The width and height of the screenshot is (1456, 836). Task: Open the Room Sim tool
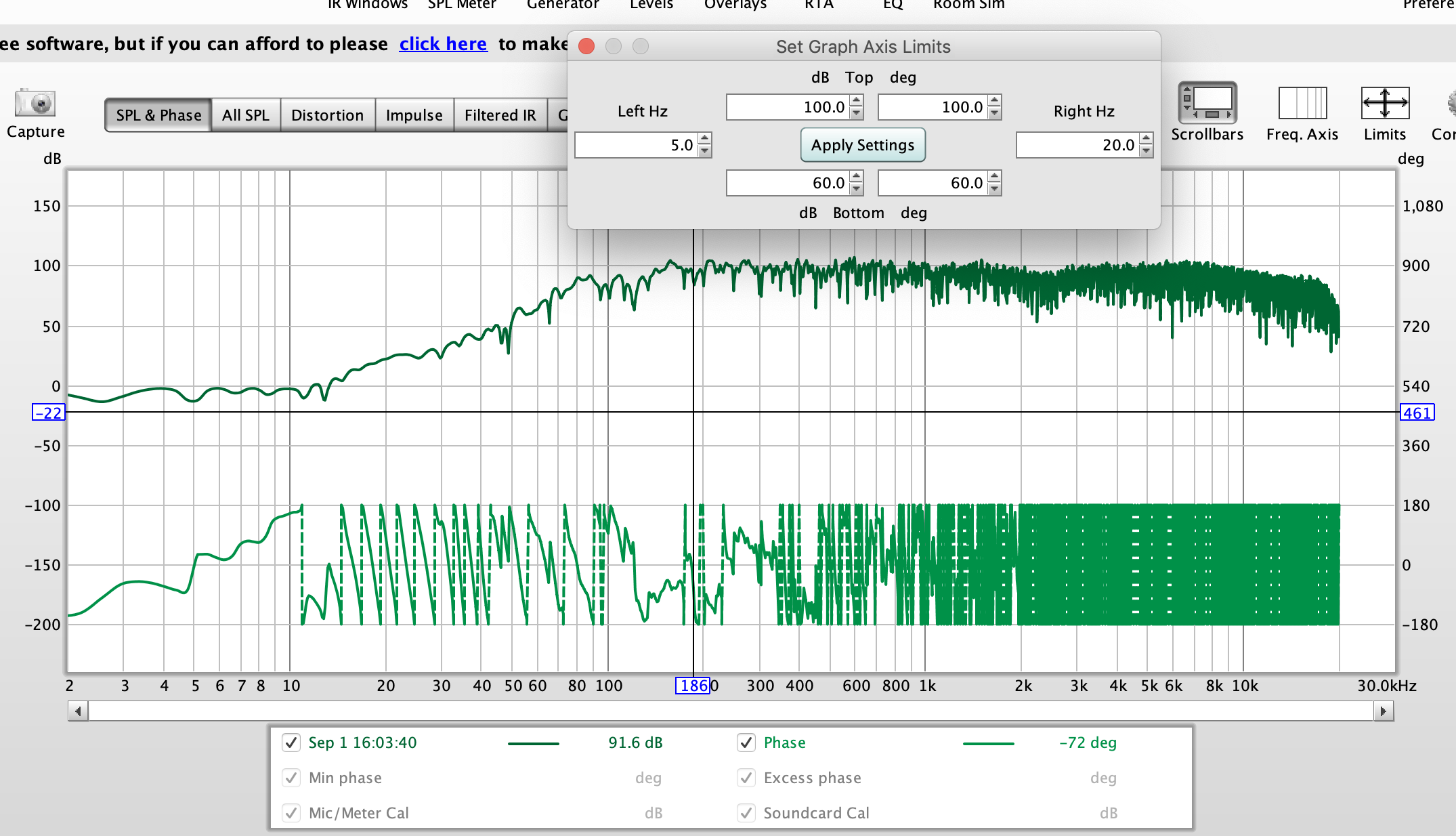tap(969, 5)
